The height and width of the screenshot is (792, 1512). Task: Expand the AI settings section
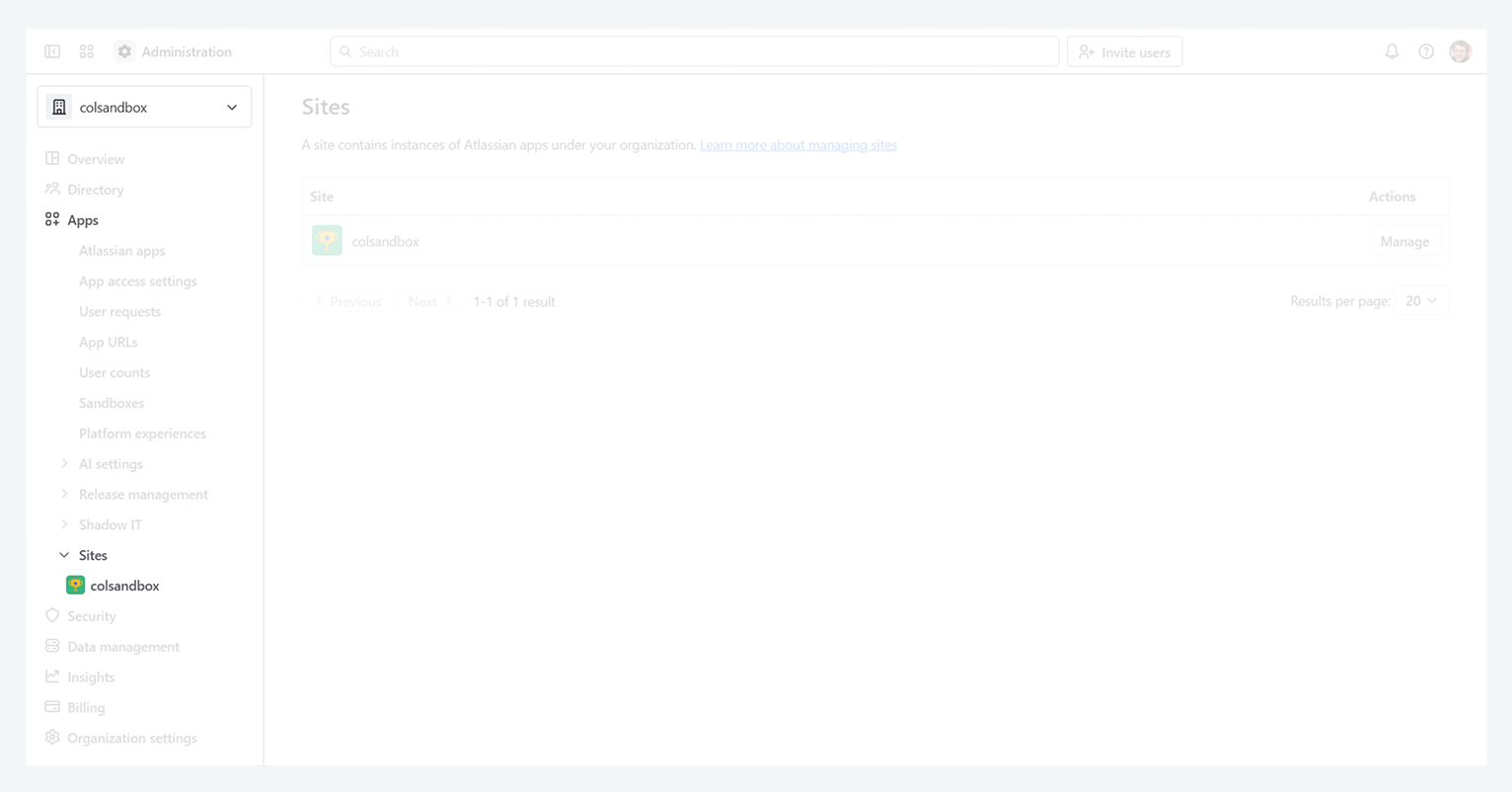click(x=64, y=463)
